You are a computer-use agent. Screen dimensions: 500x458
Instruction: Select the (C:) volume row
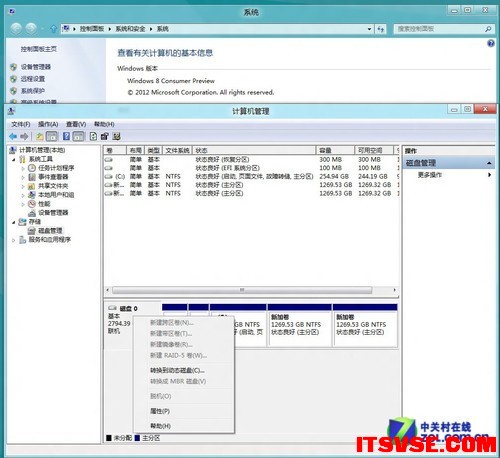[252, 176]
